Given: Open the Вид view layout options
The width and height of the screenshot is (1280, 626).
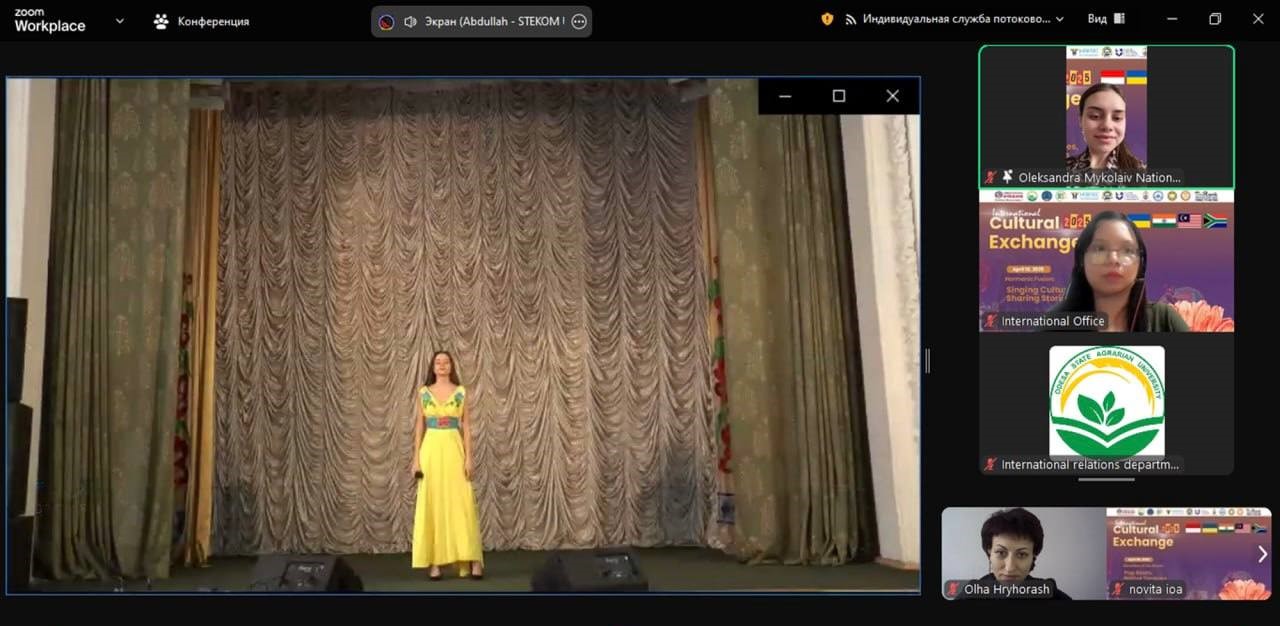Looking at the screenshot, I should click(1106, 19).
